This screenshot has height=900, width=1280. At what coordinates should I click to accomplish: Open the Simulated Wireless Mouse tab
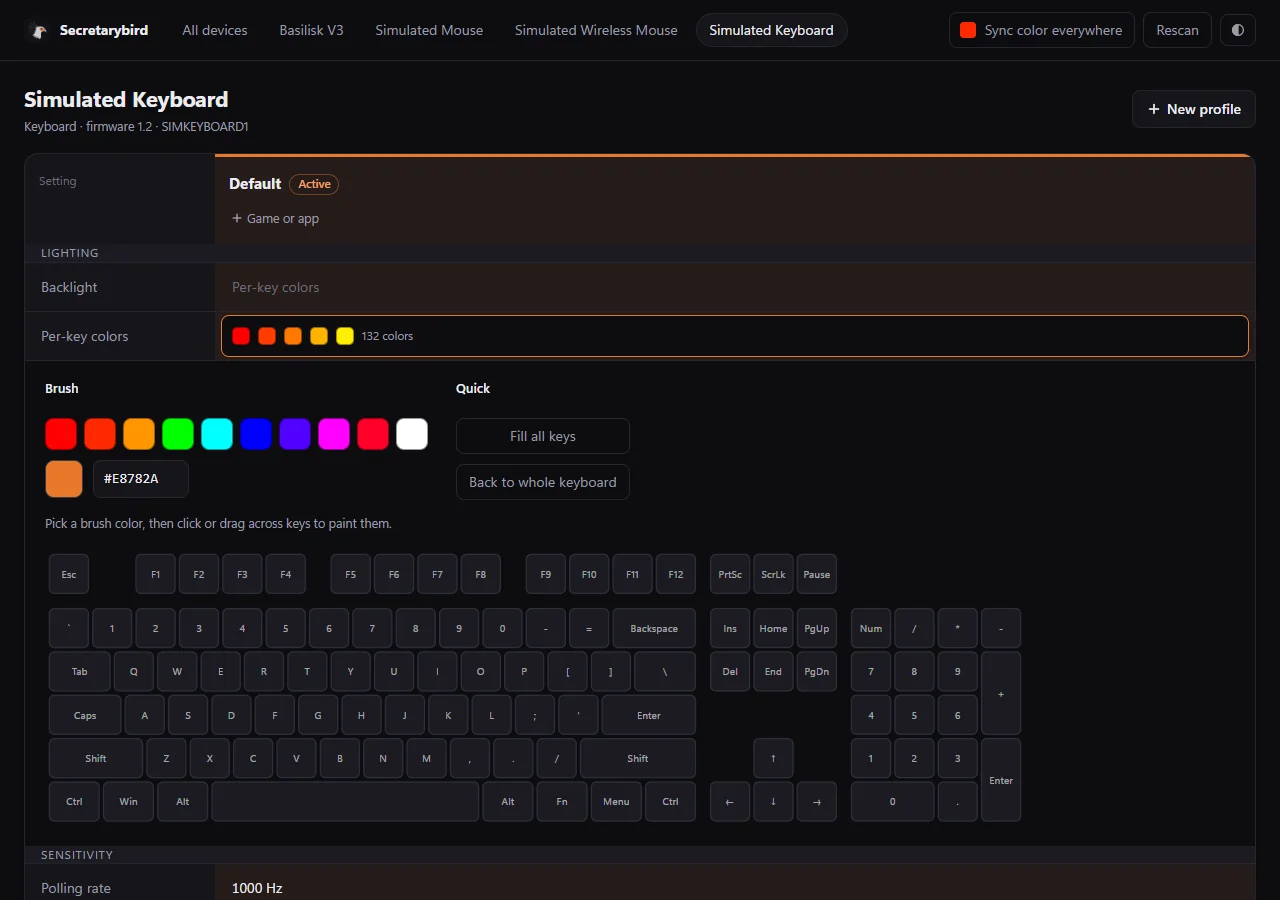pyautogui.click(x=596, y=30)
